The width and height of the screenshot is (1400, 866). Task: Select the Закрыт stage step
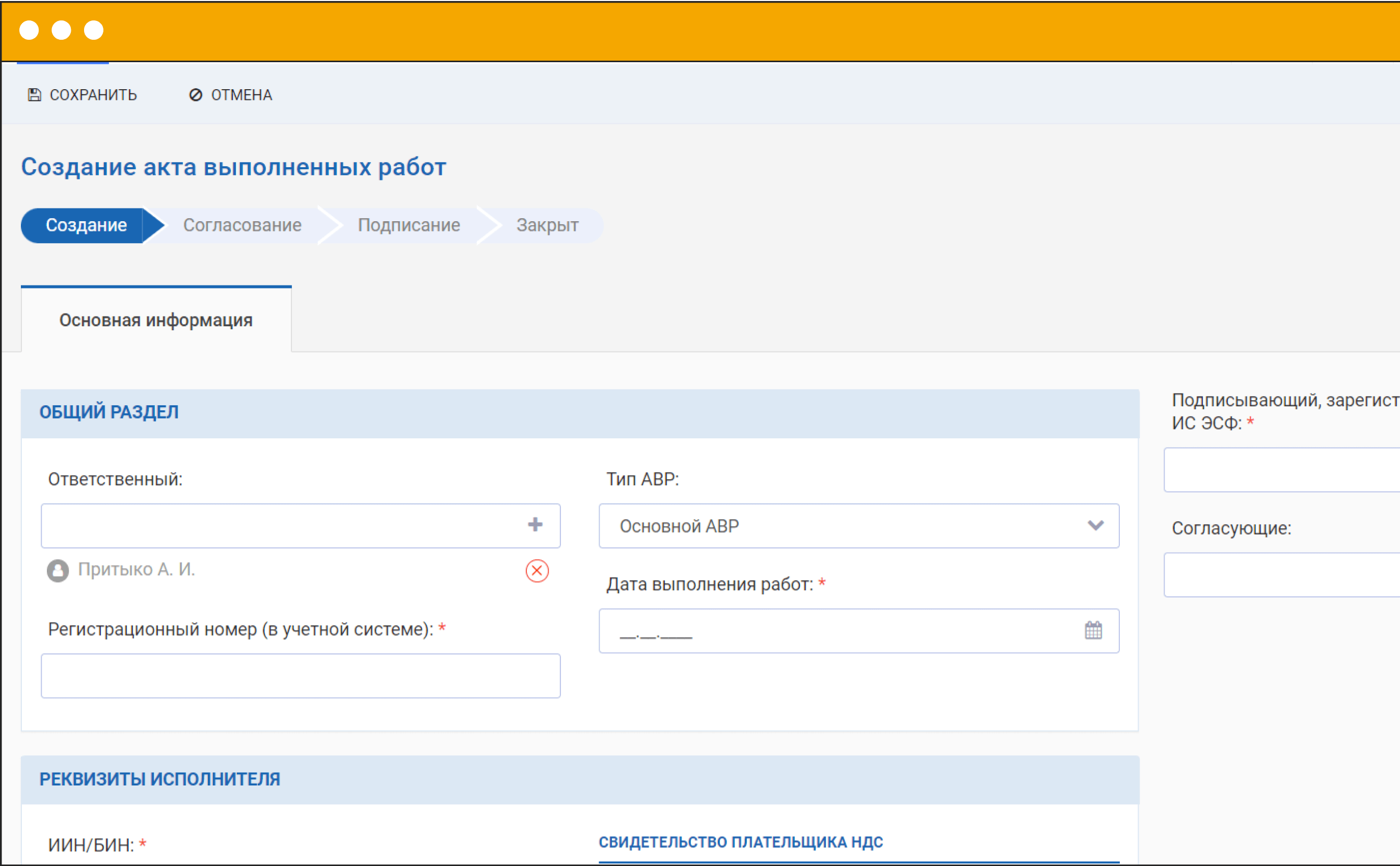click(547, 225)
